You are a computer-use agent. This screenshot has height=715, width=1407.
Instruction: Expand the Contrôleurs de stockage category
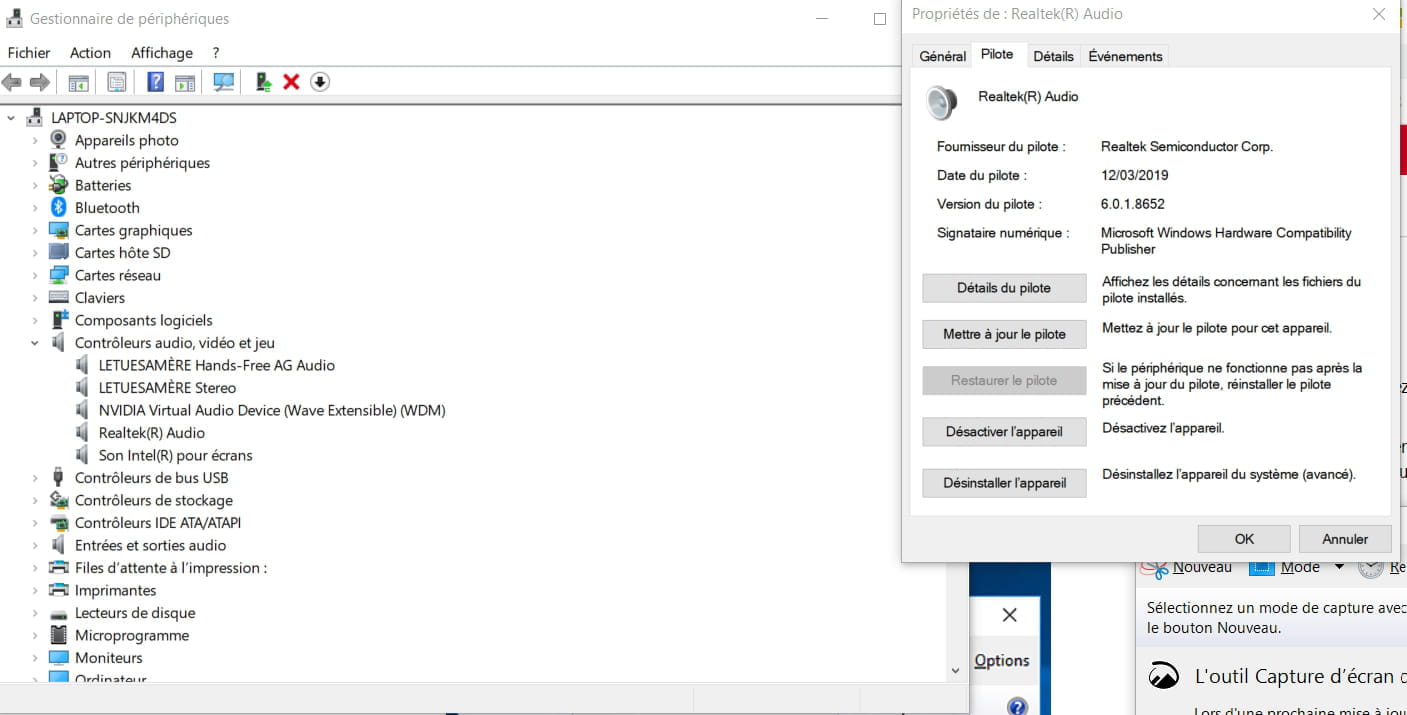pos(35,500)
